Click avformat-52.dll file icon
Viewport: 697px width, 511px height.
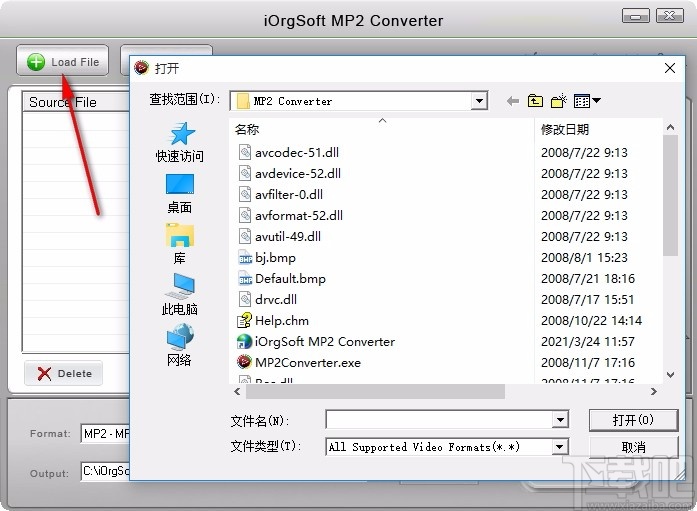point(245,216)
